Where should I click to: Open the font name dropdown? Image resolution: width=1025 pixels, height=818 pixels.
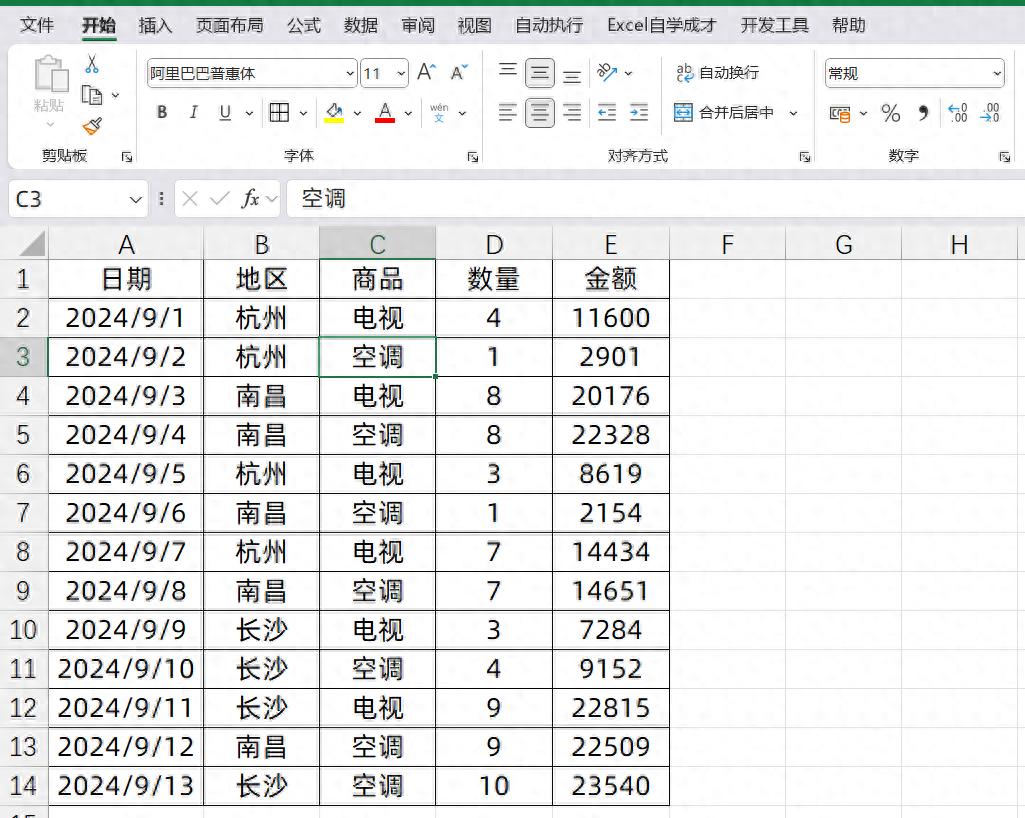350,73
